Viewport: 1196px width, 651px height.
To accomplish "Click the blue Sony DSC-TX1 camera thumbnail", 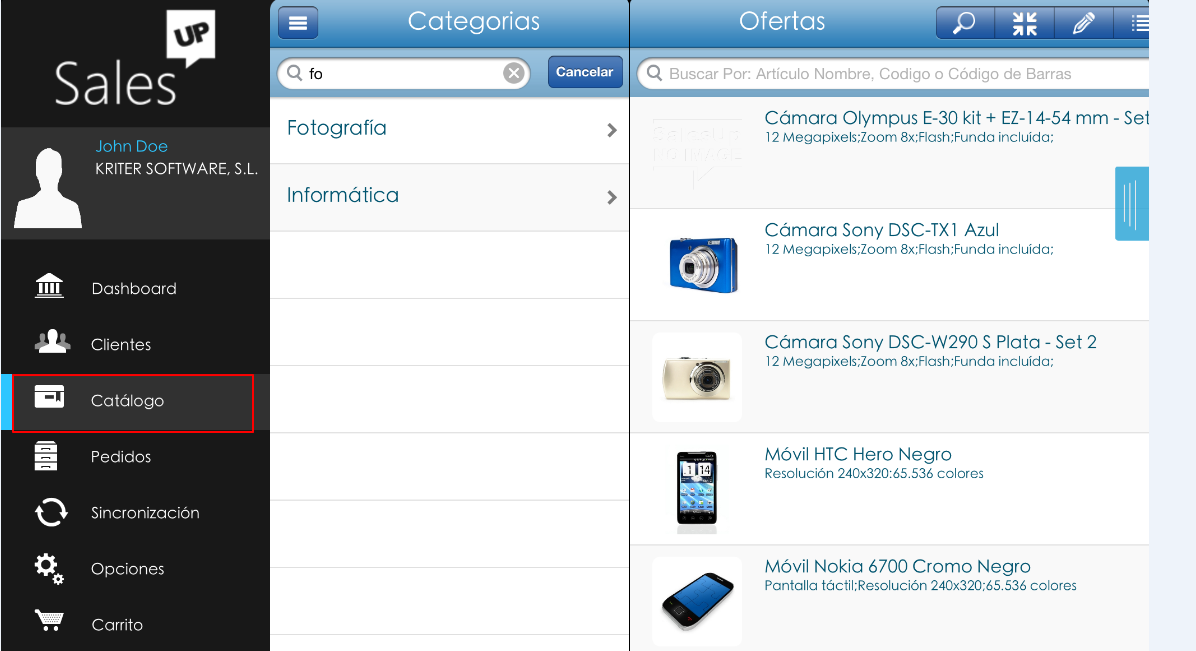I will (703, 265).
